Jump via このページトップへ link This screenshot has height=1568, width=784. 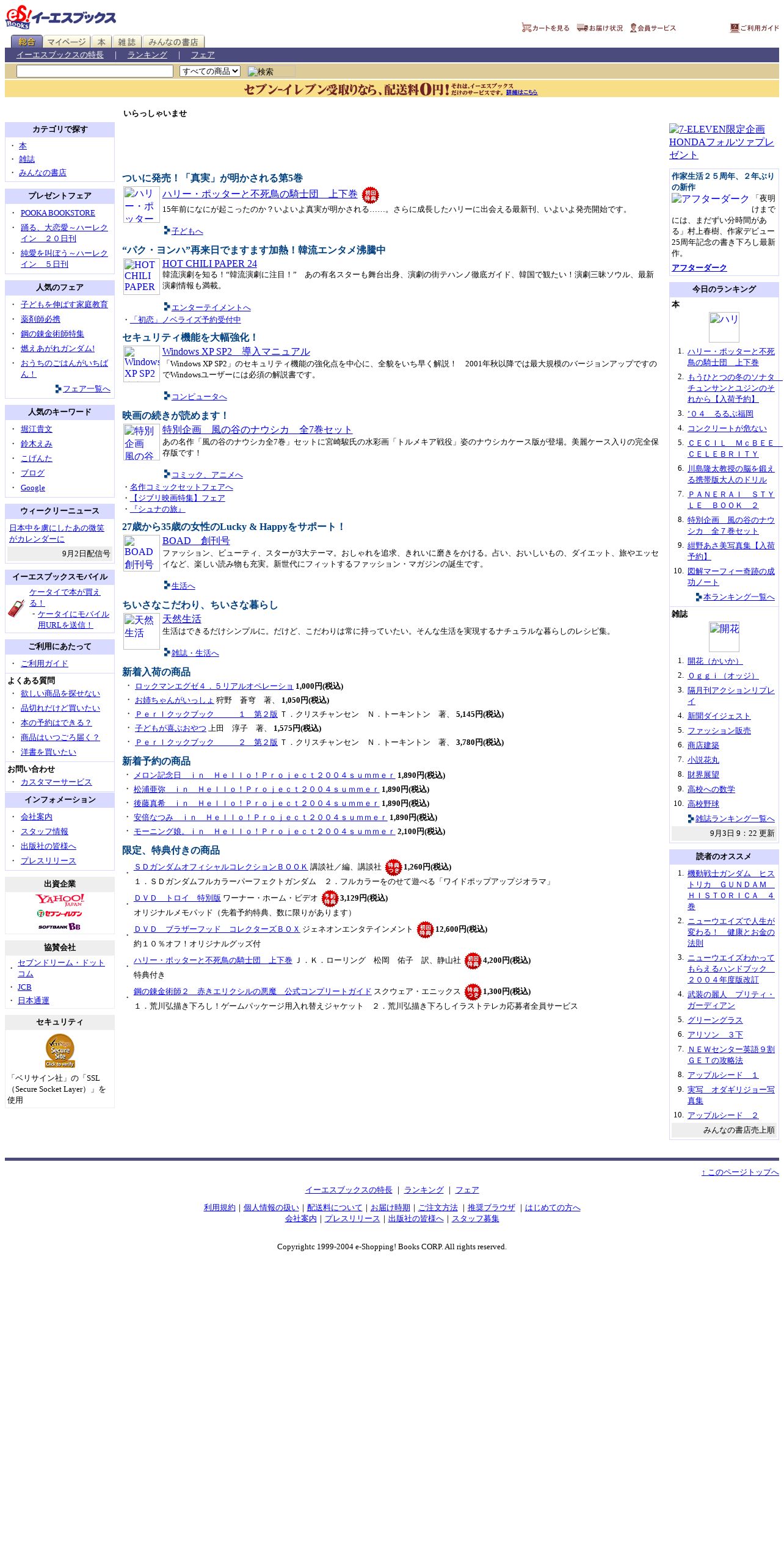740,1172
